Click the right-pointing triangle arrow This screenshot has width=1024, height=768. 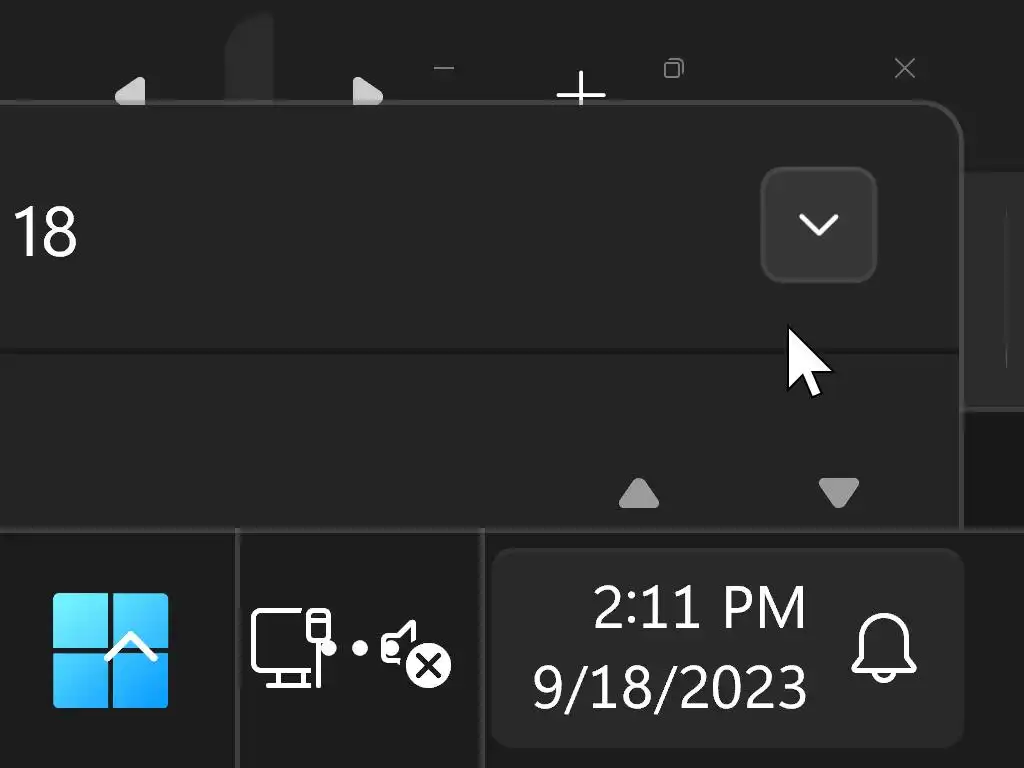(368, 91)
